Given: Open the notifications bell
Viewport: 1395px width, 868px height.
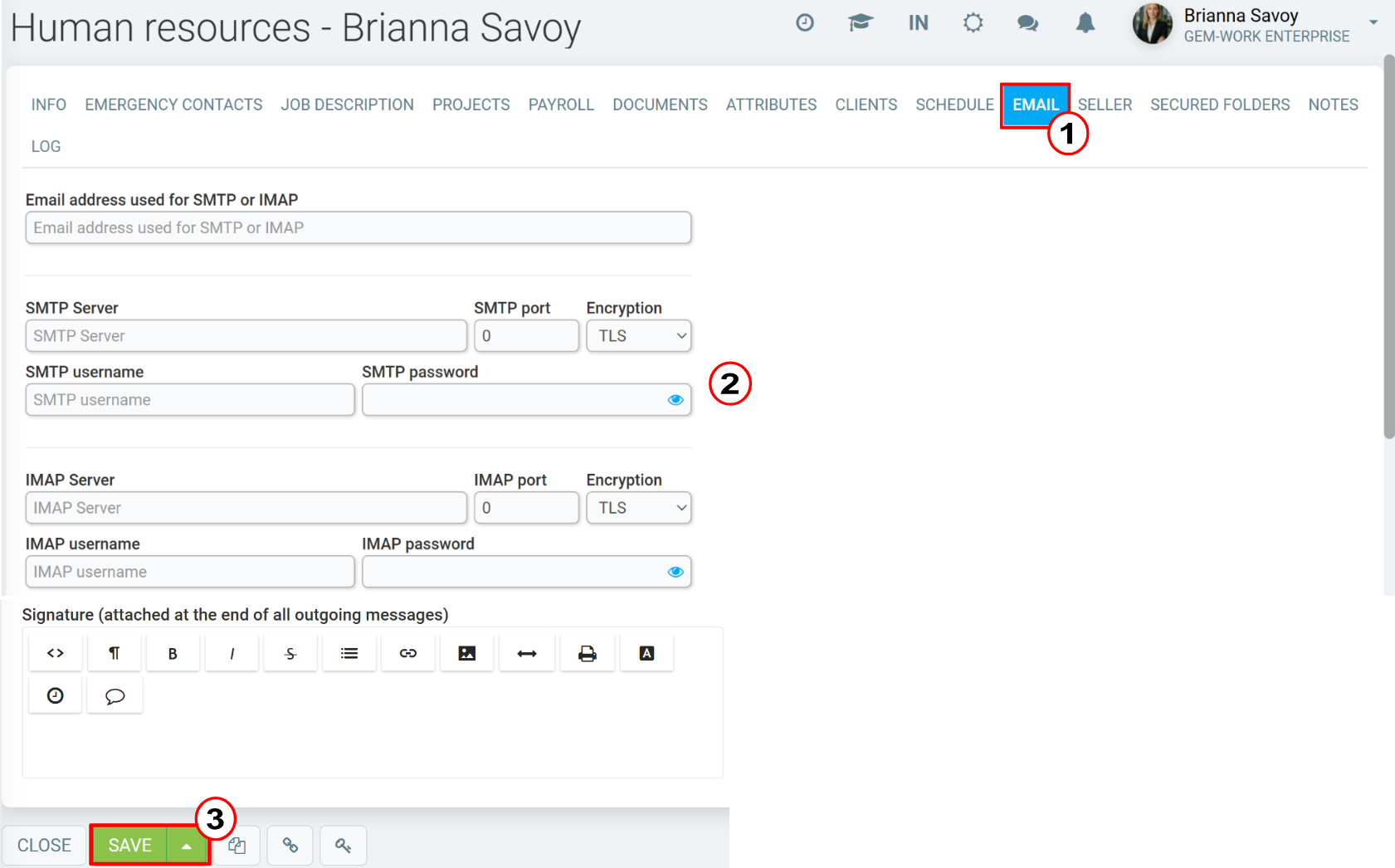Looking at the screenshot, I should point(1085,23).
